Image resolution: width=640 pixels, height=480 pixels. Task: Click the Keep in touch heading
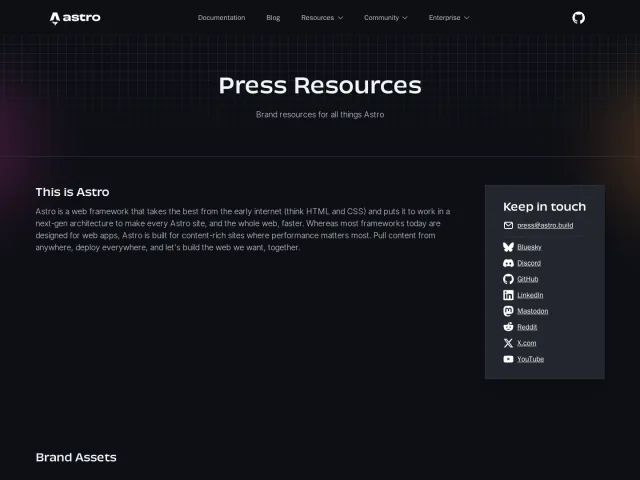[544, 207]
